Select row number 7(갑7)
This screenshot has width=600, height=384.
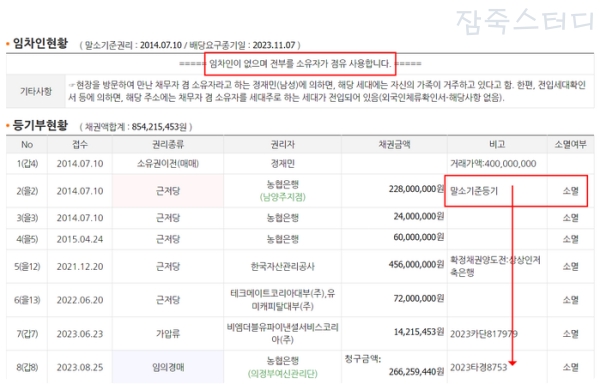tap(27, 334)
